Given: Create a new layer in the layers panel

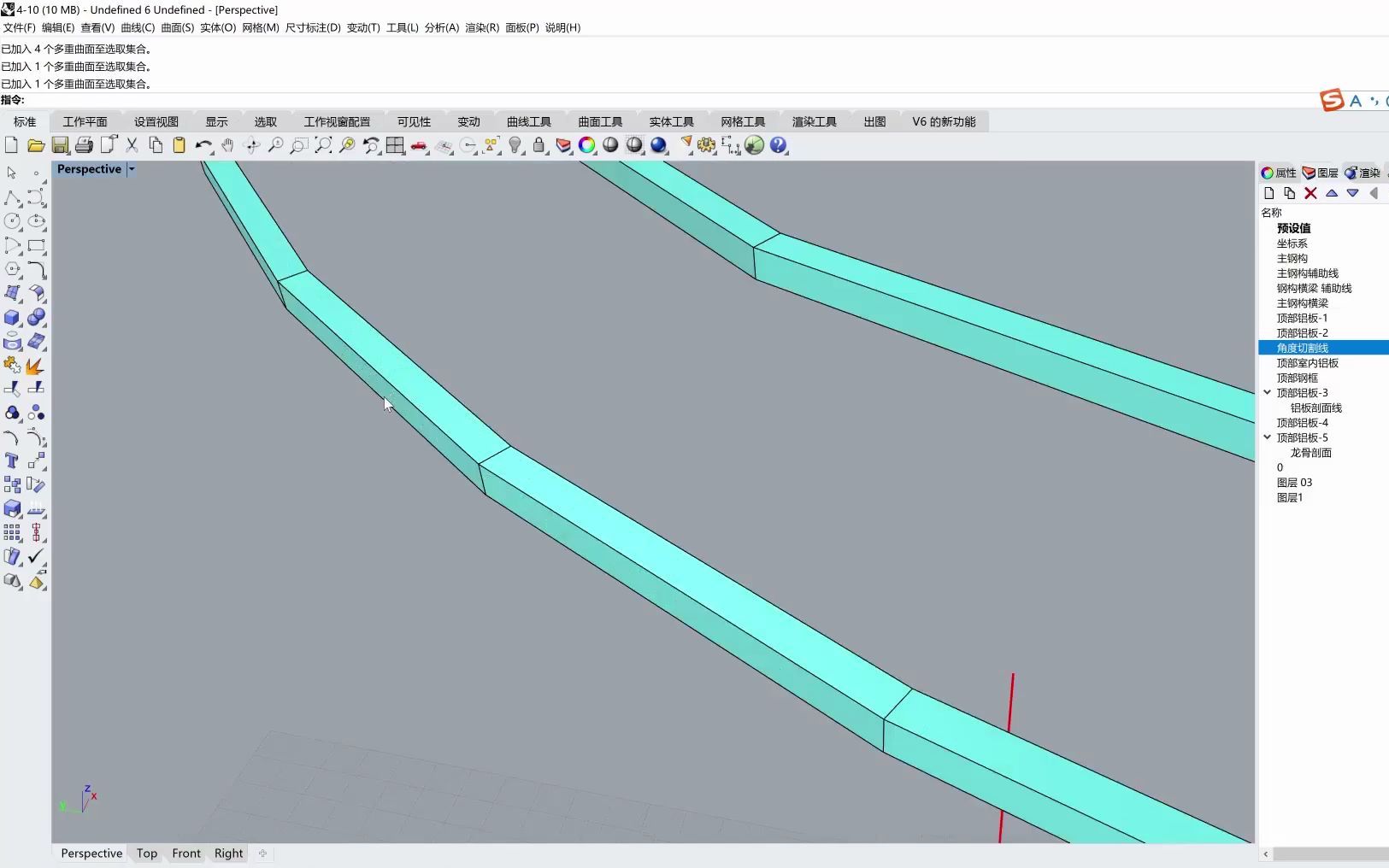Looking at the screenshot, I should 1268,194.
